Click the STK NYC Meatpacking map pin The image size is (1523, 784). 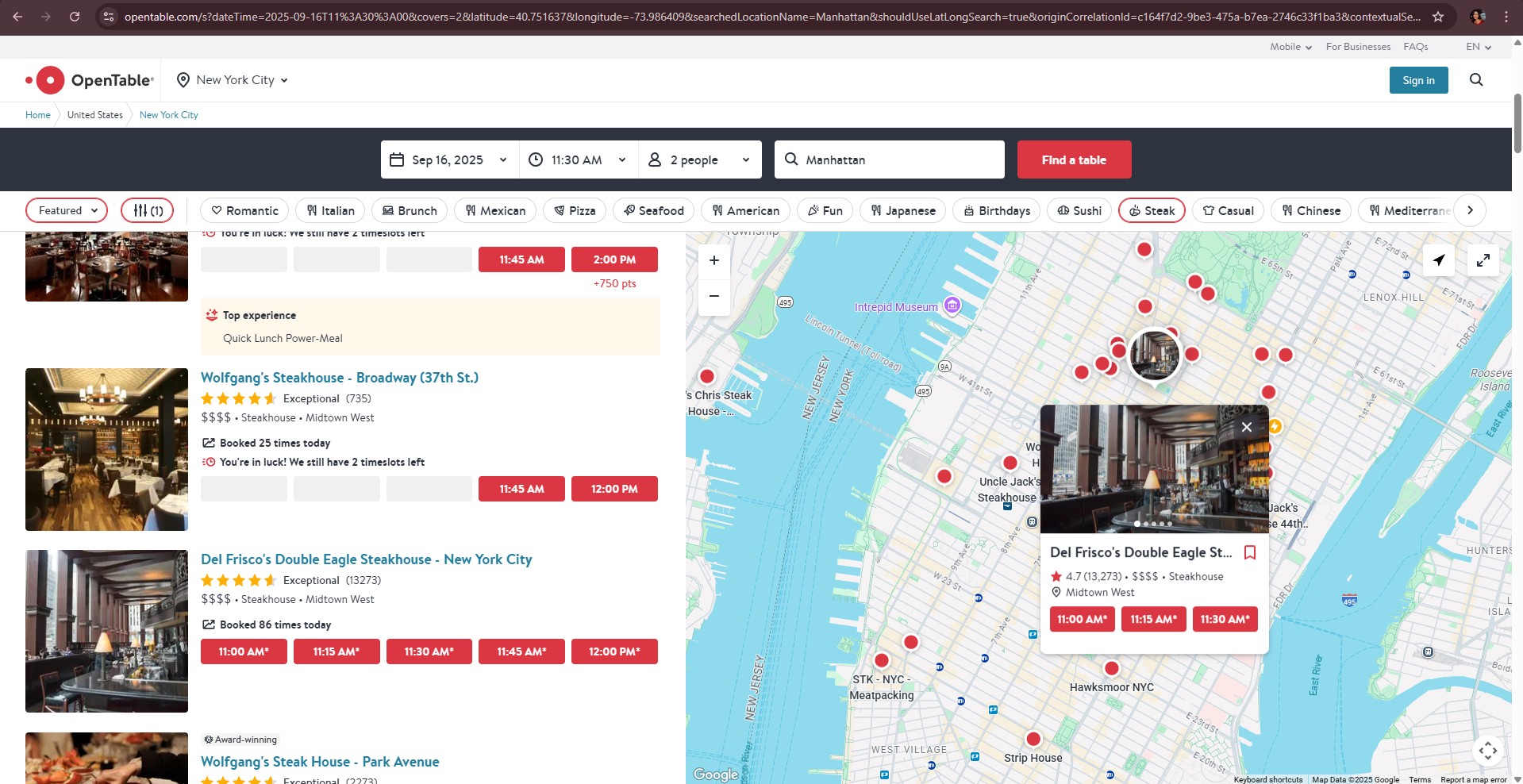point(882,660)
